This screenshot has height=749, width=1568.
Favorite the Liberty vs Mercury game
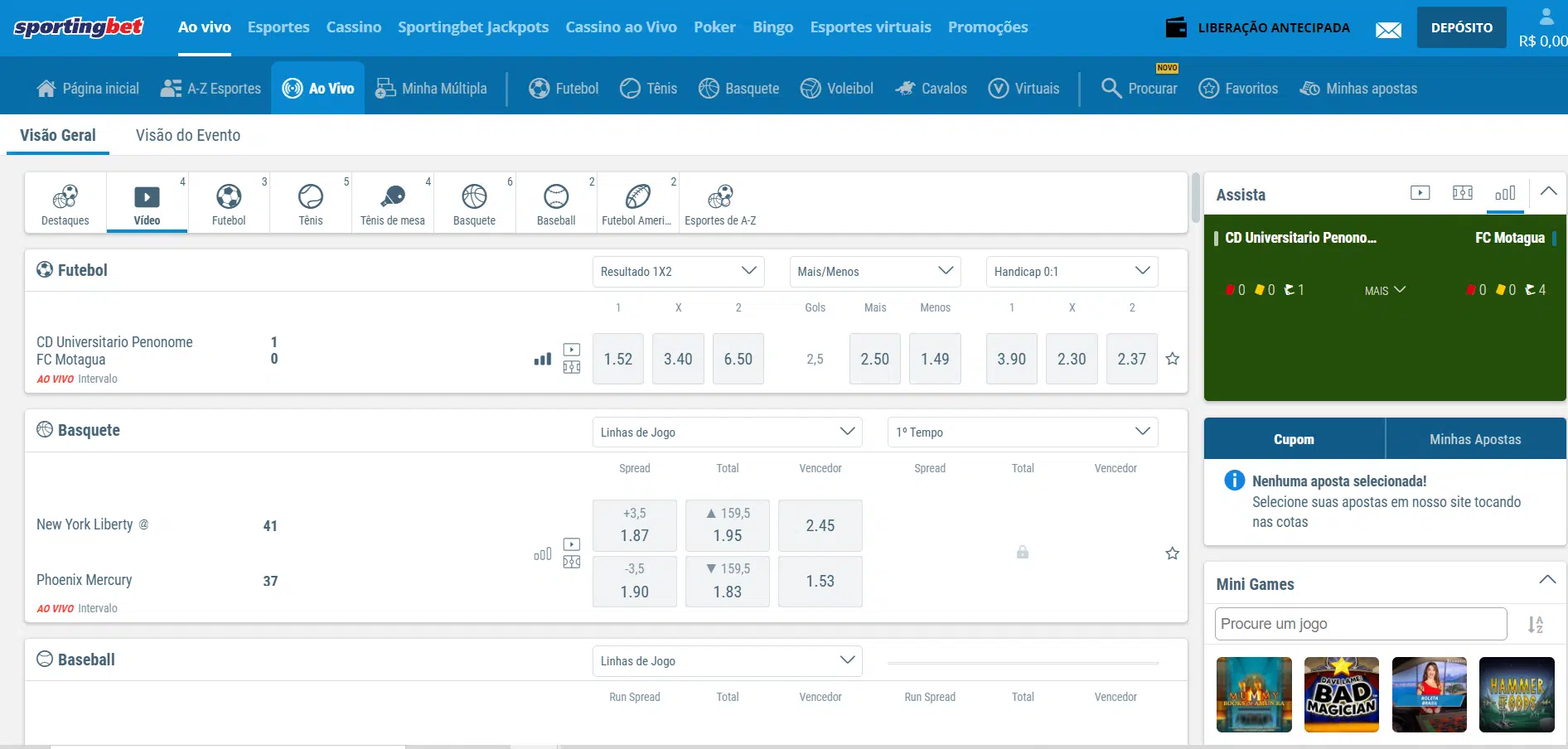pyautogui.click(x=1173, y=553)
